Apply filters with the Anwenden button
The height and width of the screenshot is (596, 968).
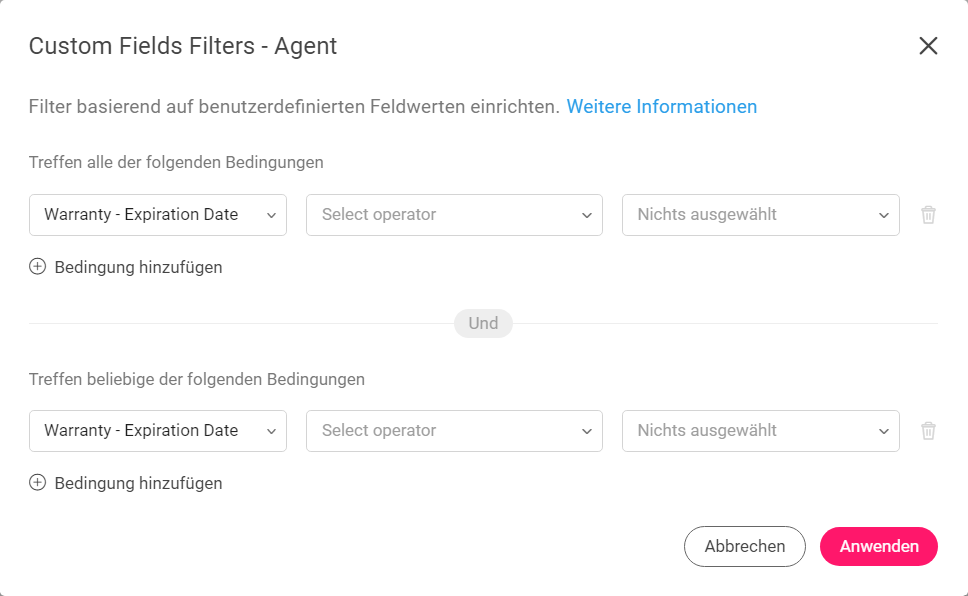(879, 546)
